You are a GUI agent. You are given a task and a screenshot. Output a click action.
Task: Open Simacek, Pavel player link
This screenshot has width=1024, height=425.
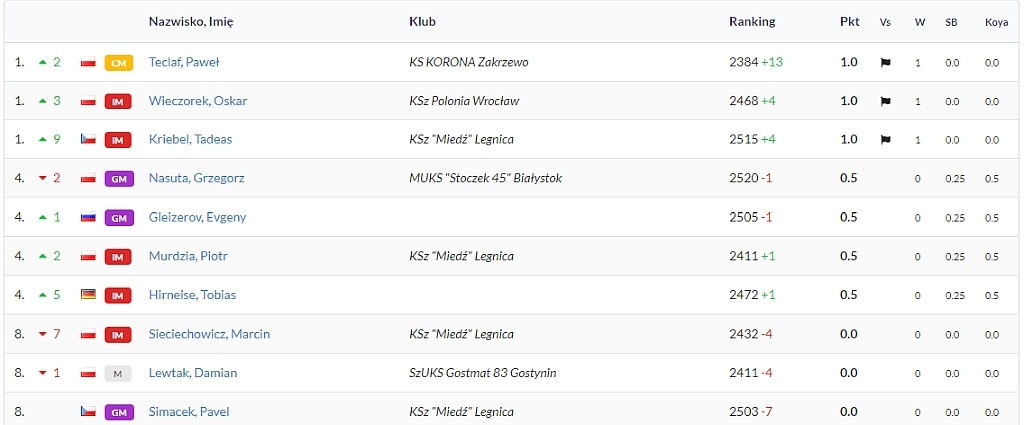click(189, 412)
